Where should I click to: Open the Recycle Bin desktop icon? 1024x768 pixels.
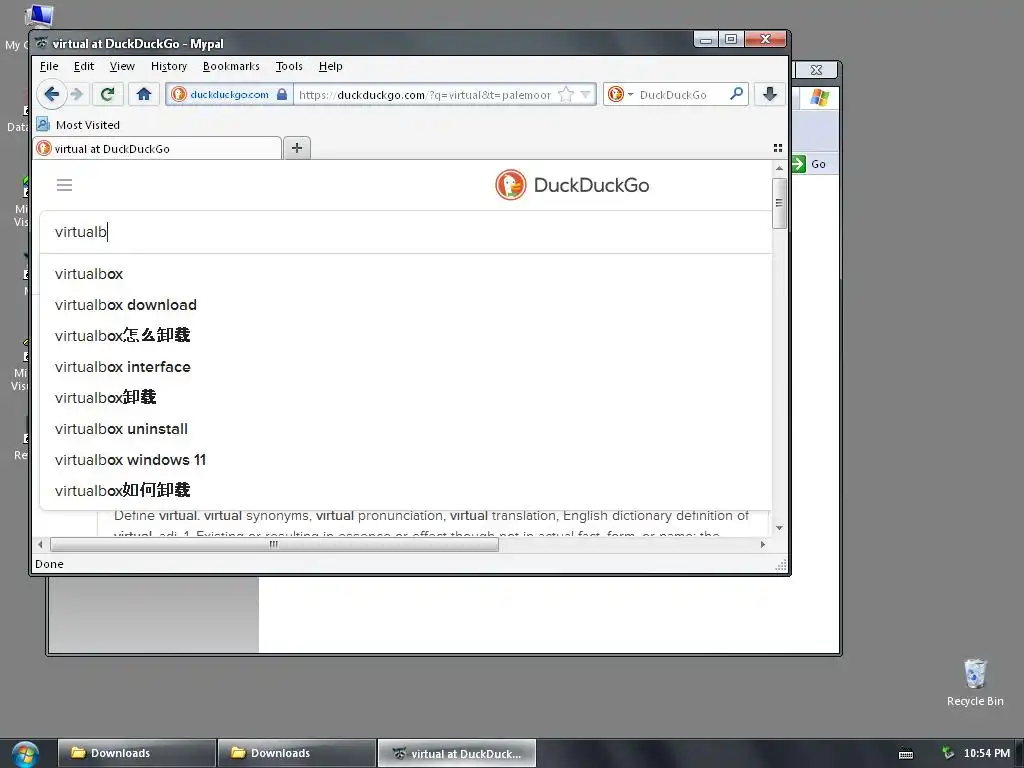pos(975,682)
